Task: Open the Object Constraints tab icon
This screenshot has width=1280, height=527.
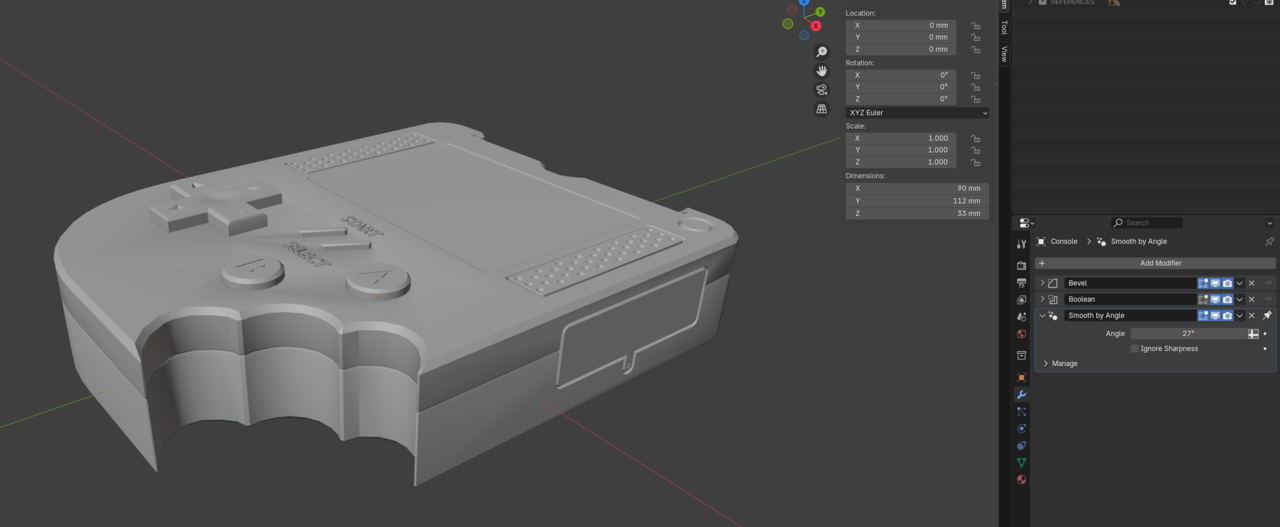Action: 1021,445
